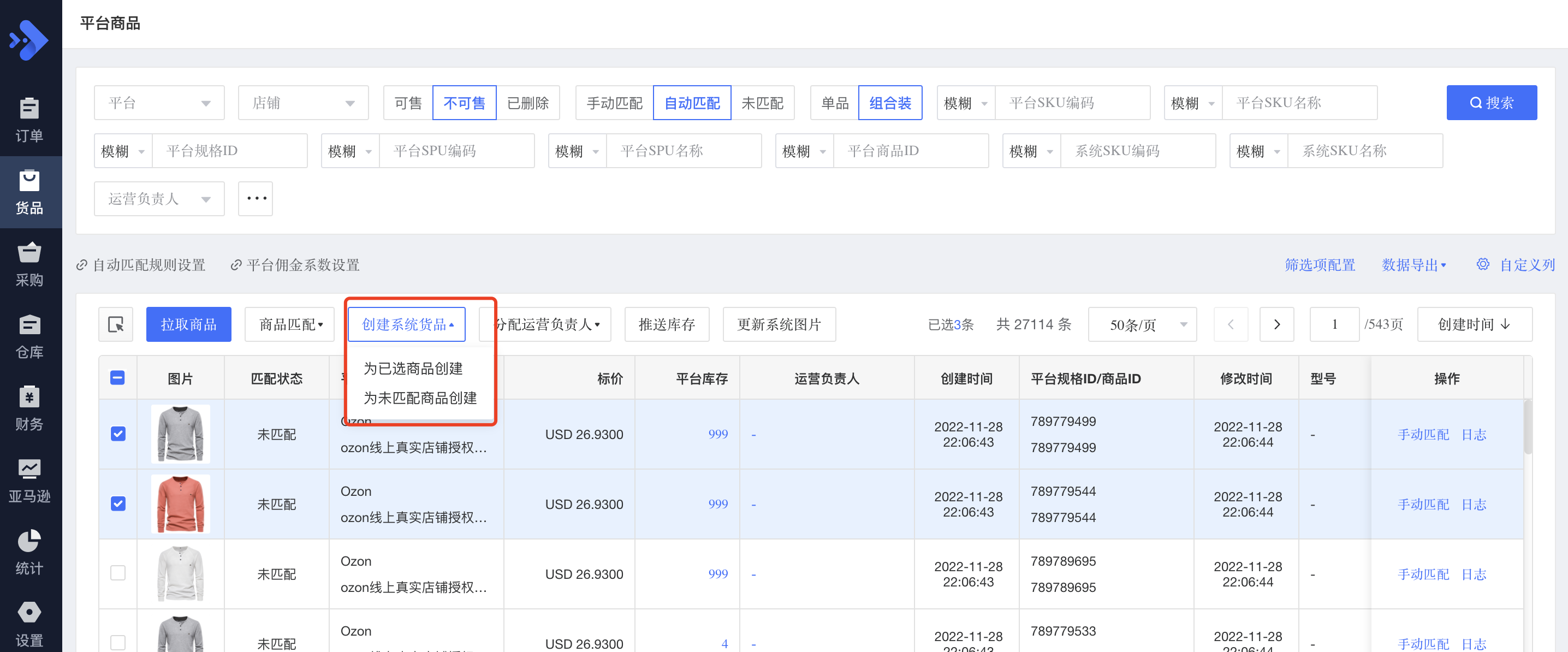Viewport: 1568px width, 652px height.
Task: Choose 为已选商品创建 from menu
Action: [x=413, y=368]
